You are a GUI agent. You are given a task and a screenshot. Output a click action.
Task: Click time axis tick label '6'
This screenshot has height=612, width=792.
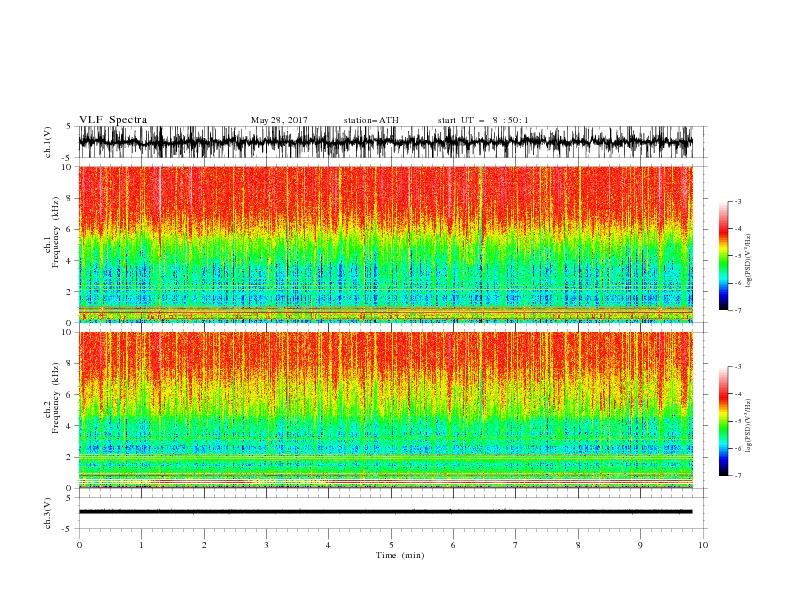(453, 545)
